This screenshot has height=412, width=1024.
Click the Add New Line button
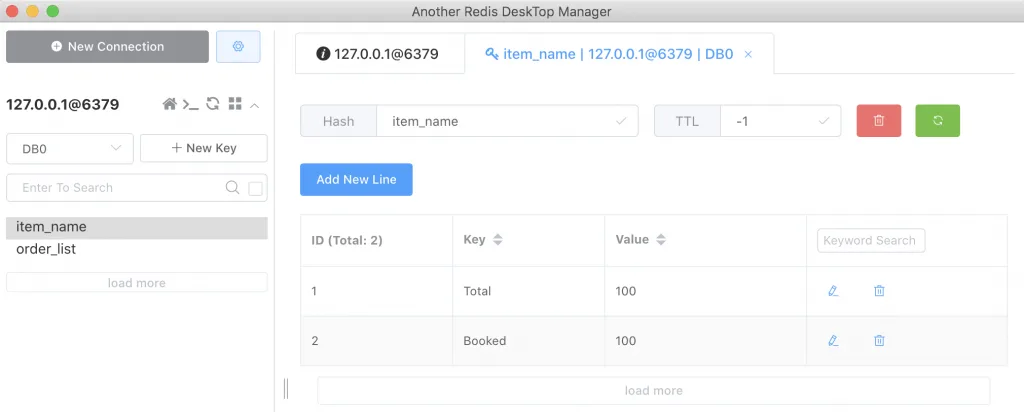357,180
